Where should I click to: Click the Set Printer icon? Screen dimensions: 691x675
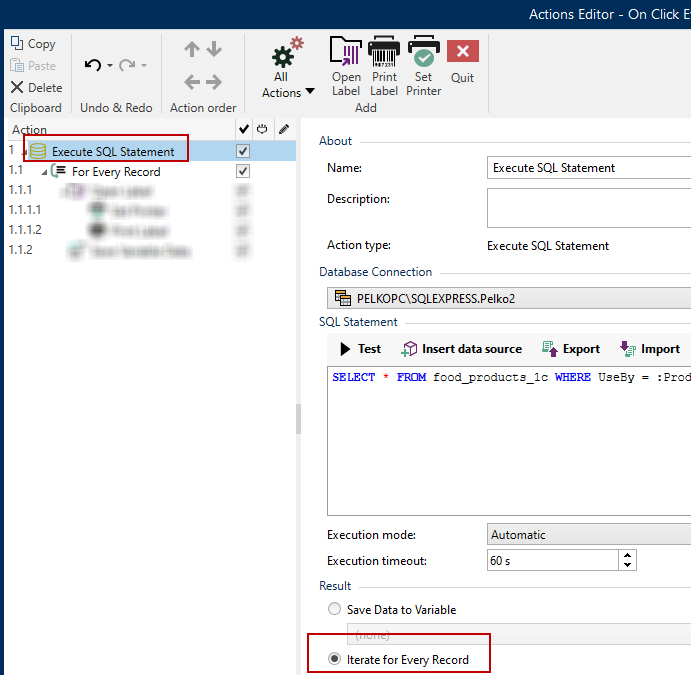pyautogui.click(x=423, y=52)
